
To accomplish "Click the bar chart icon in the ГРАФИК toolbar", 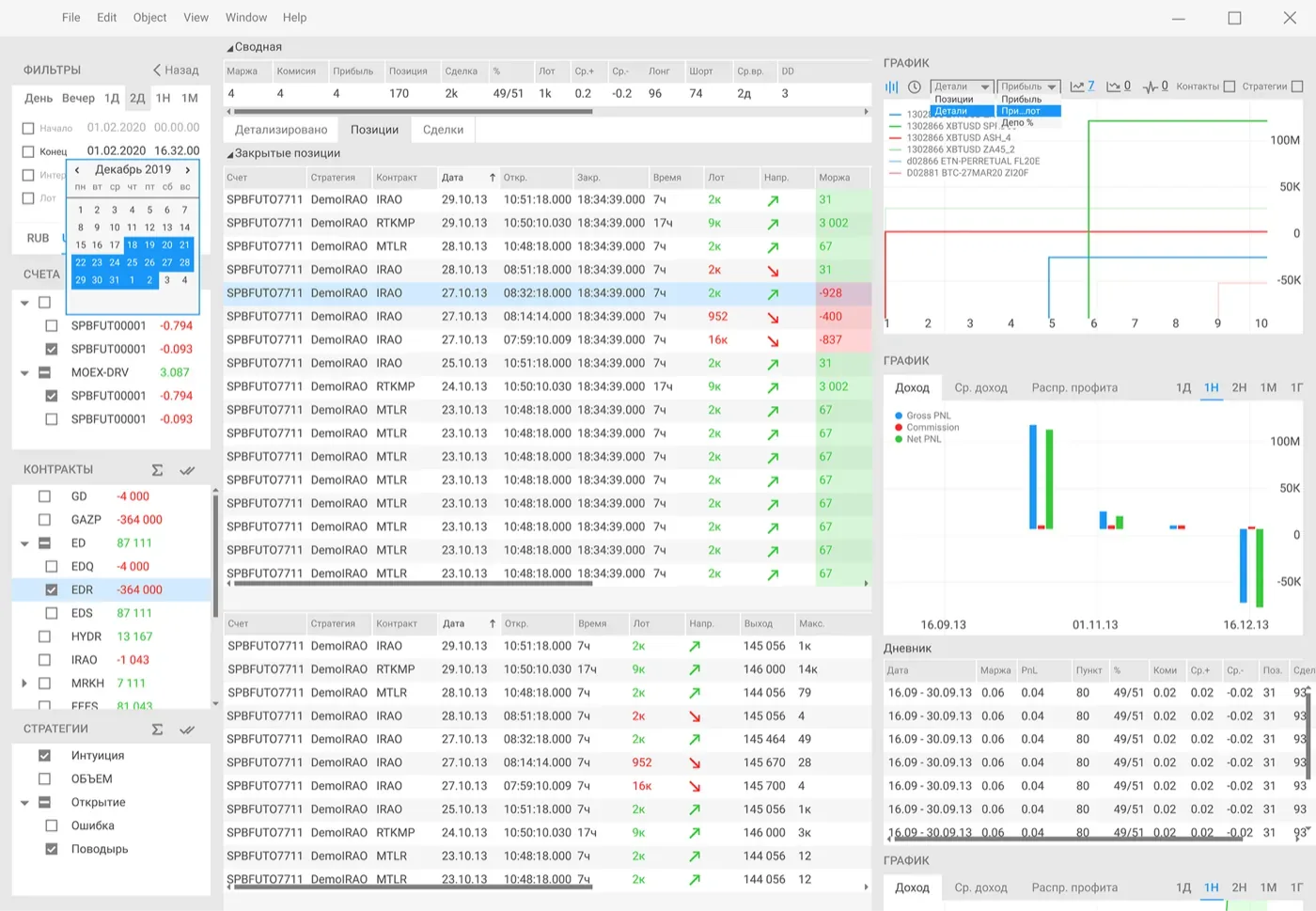I will tap(891, 86).
